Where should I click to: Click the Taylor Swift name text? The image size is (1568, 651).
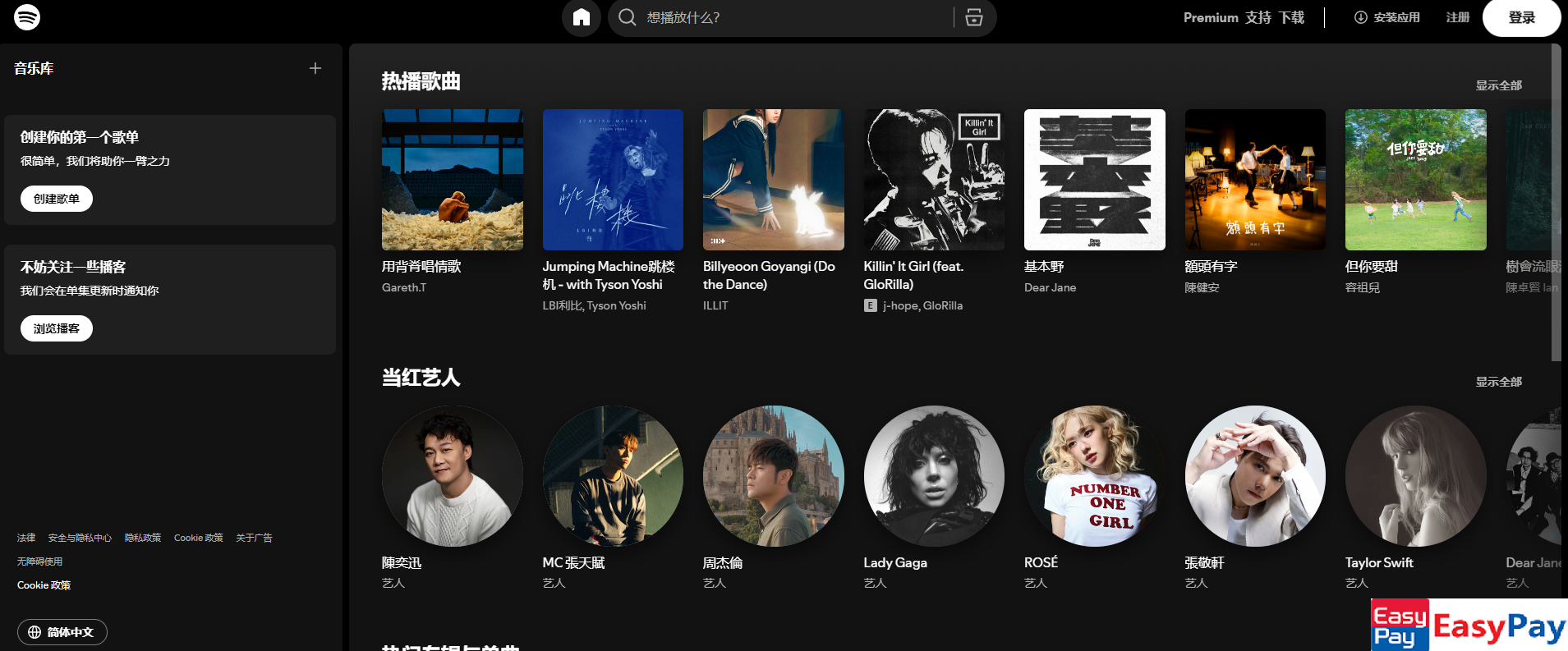tap(1379, 562)
